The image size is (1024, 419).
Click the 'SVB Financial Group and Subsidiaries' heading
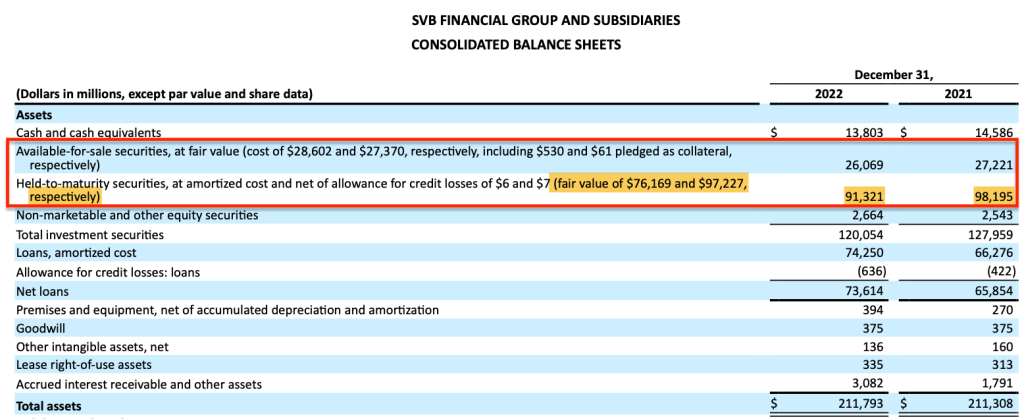pos(511,20)
